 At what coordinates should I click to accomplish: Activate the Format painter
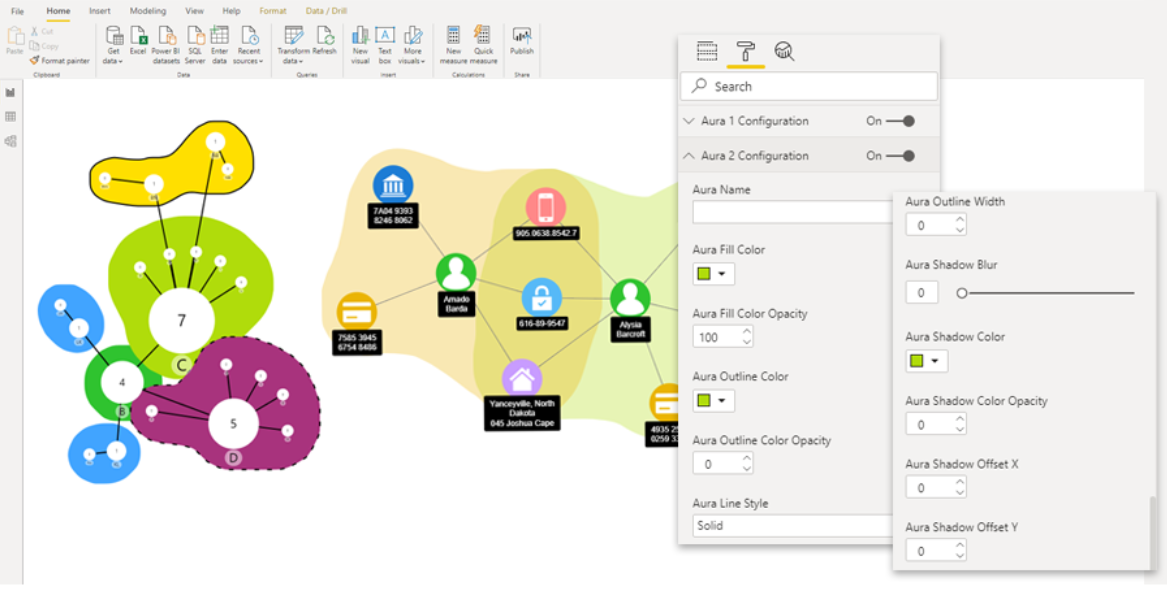point(60,60)
